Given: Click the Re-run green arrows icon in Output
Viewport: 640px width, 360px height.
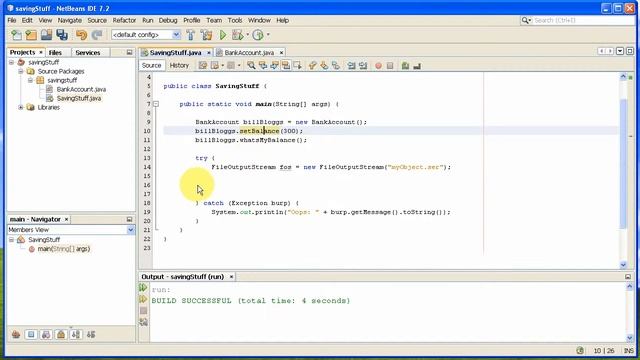Looking at the screenshot, I should tap(143, 288).
